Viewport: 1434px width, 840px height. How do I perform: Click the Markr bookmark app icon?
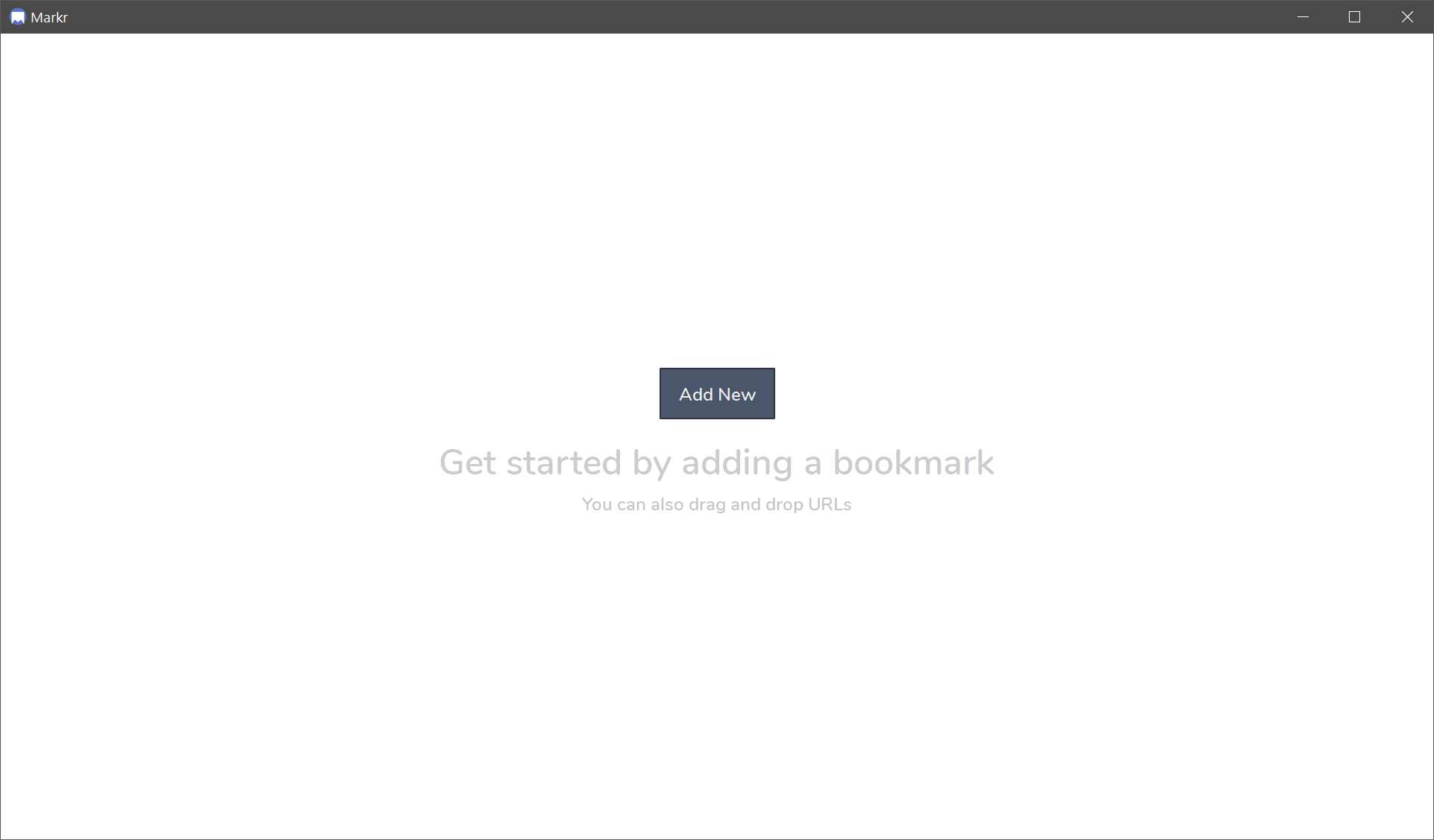pyautogui.click(x=17, y=17)
